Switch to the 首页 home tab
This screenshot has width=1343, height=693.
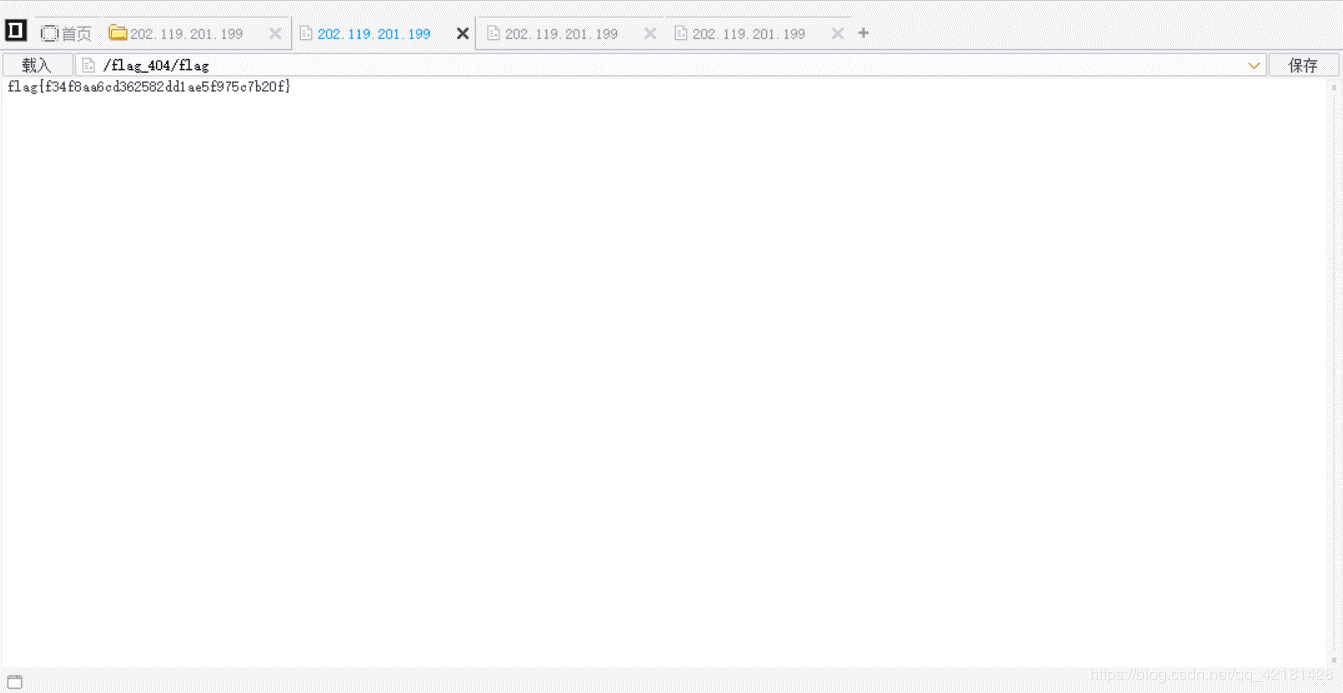[66, 33]
